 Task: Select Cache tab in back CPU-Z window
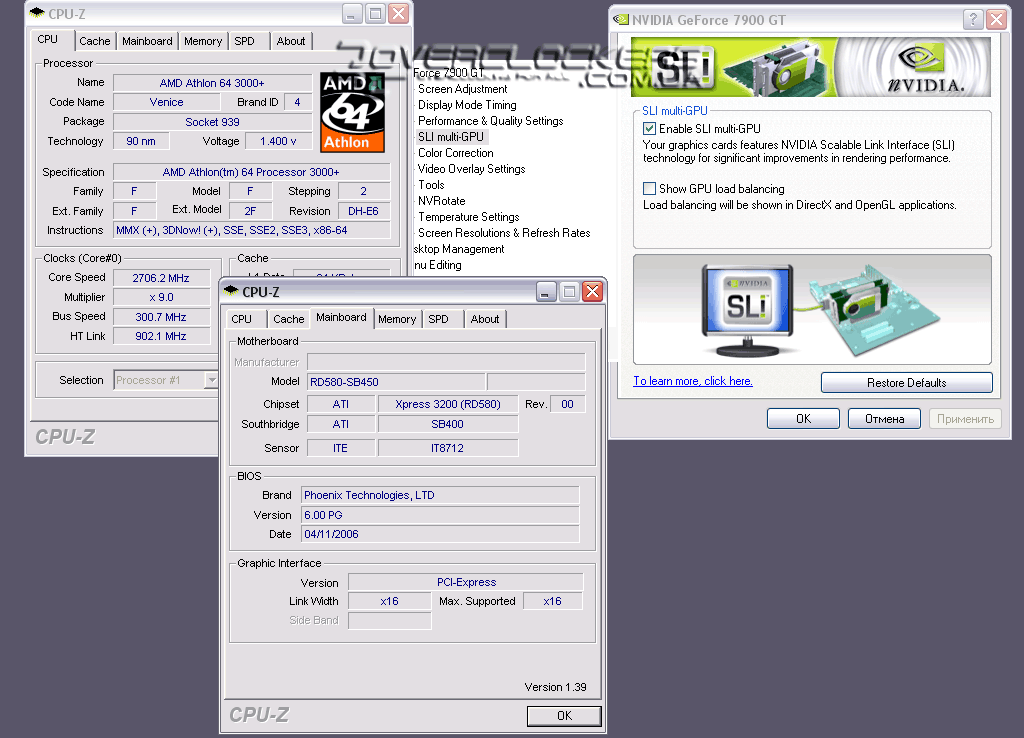(95, 41)
